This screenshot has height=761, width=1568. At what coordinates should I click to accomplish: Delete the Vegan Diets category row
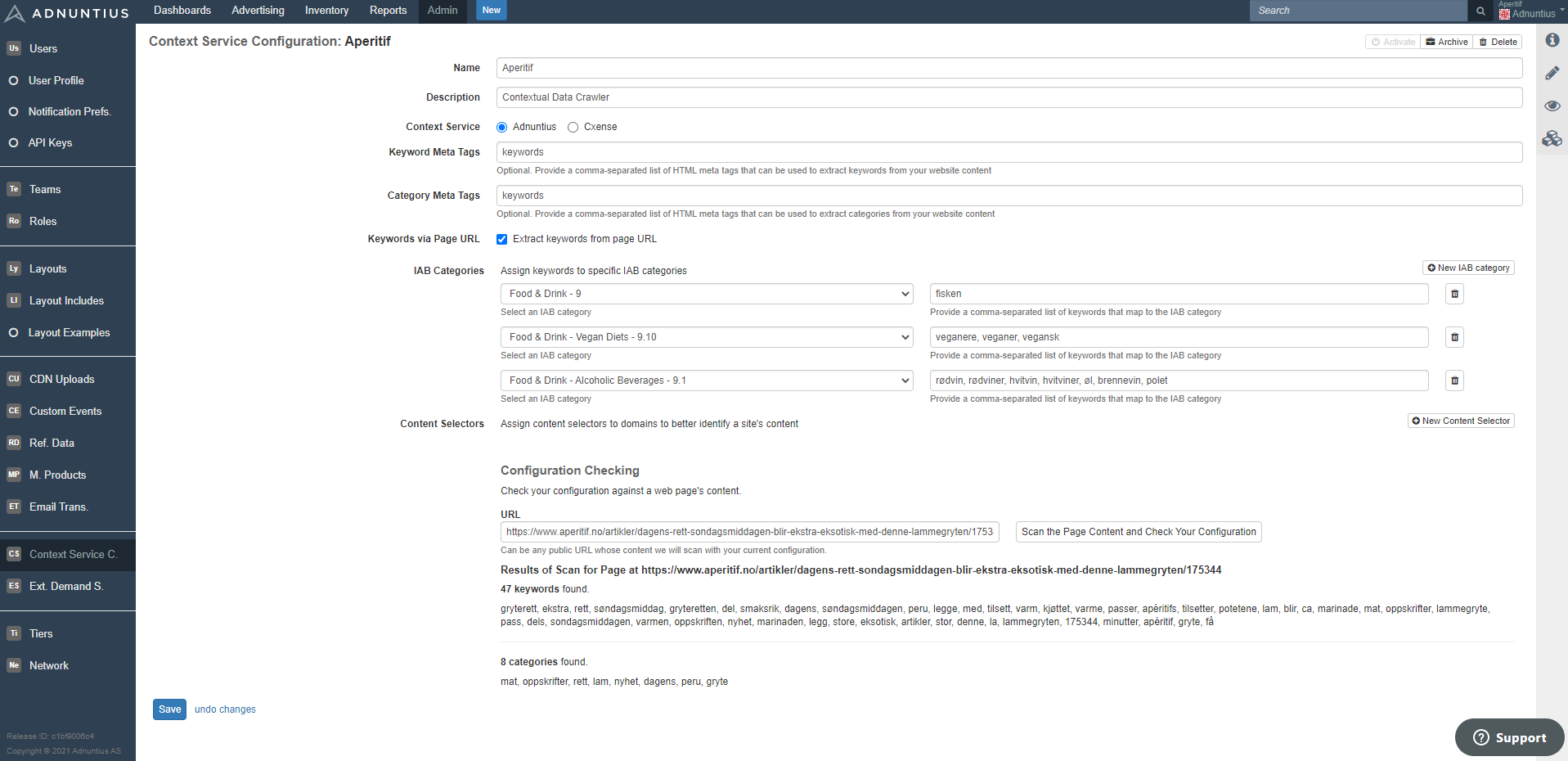(1454, 337)
